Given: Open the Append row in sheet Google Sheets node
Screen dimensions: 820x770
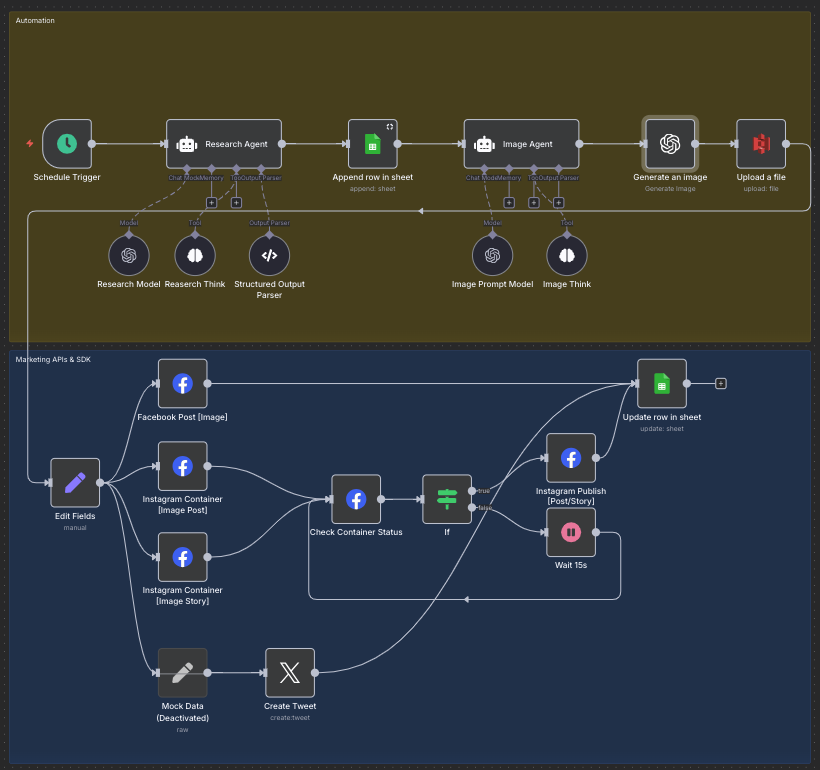Looking at the screenshot, I should coord(372,143).
